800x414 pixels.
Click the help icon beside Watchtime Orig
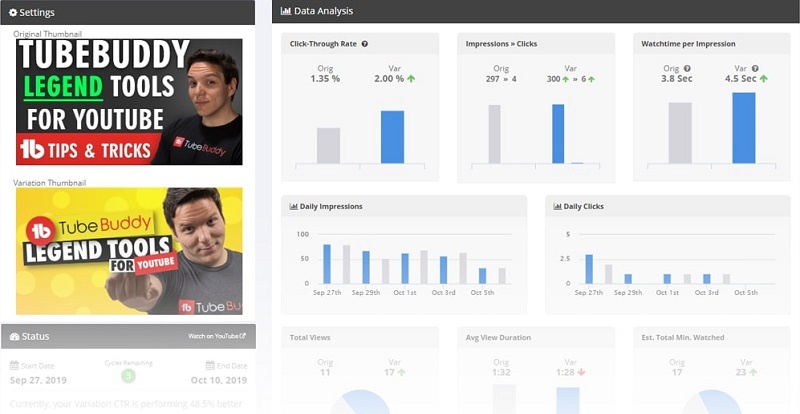(x=687, y=68)
